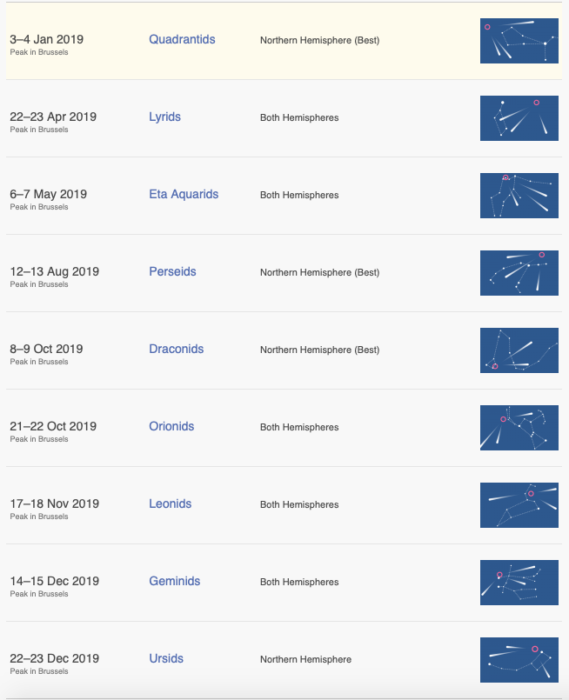Open the Leonids constellation thumbnail
Viewport: 569px width, 700px height.
tap(519, 505)
